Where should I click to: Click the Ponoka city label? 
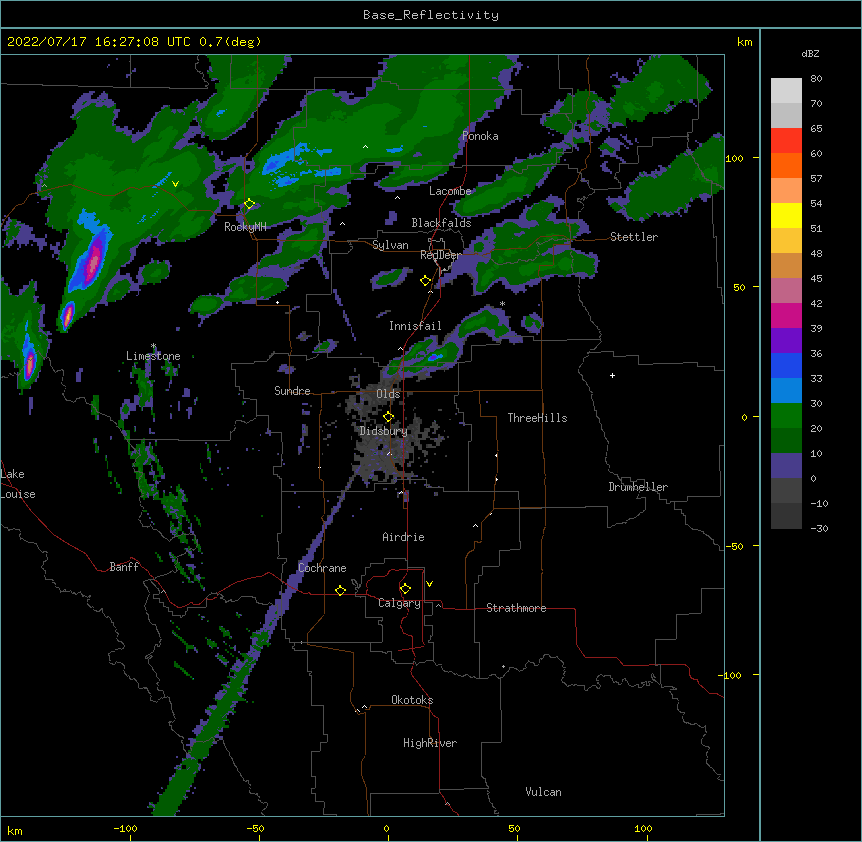tap(480, 136)
